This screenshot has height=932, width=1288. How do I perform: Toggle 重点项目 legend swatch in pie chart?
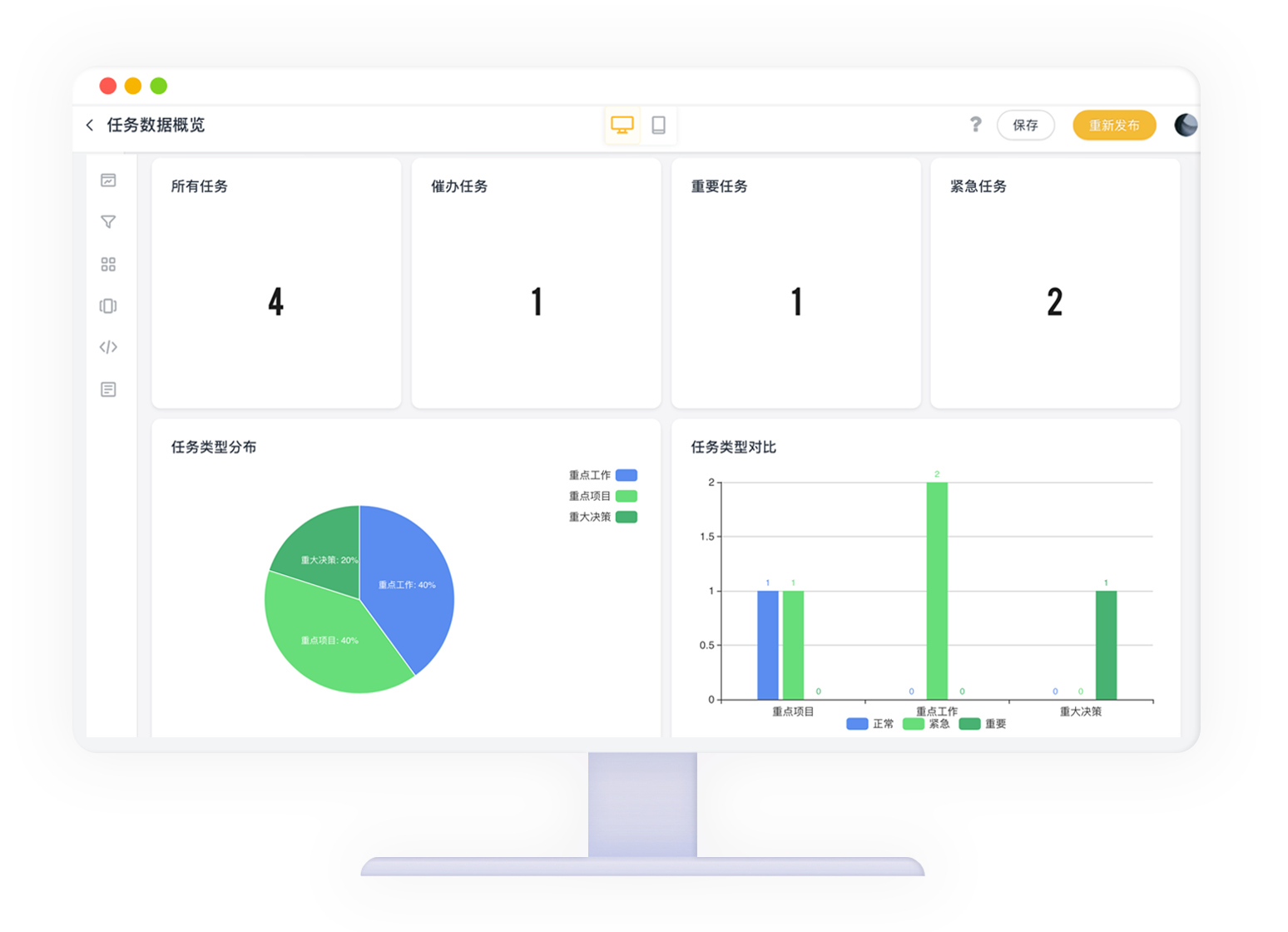click(x=627, y=496)
